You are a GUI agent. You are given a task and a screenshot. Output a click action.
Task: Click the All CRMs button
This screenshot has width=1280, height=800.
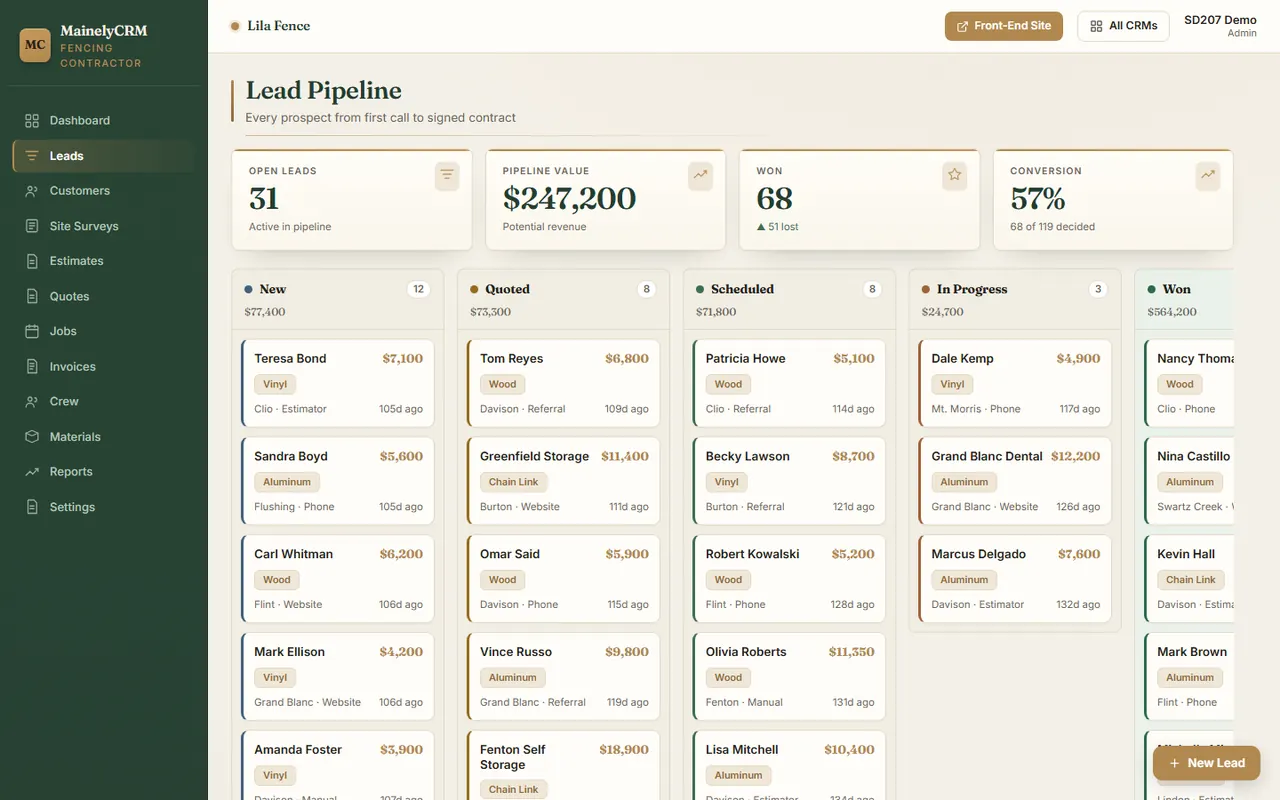click(x=1123, y=26)
